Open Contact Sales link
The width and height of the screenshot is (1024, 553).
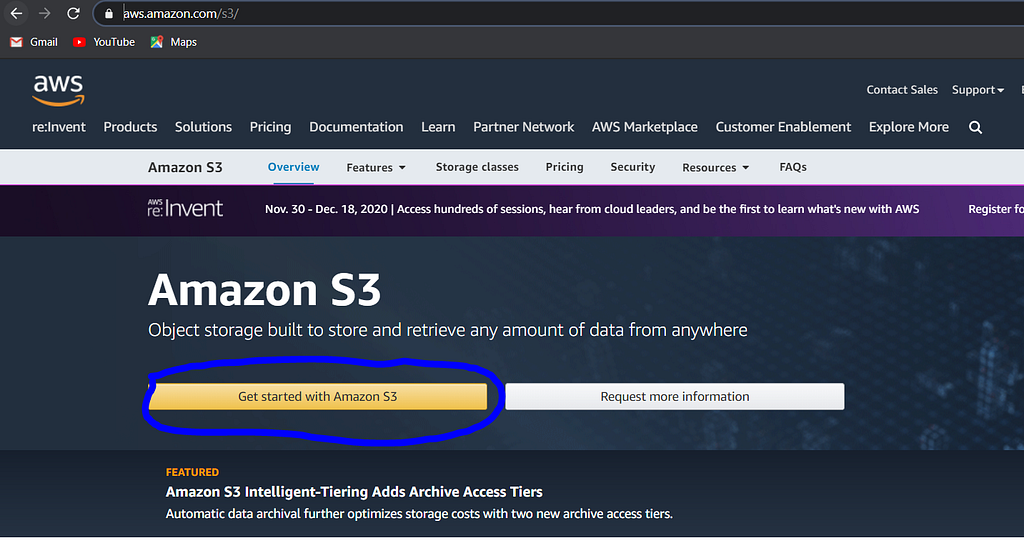[902, 89]
